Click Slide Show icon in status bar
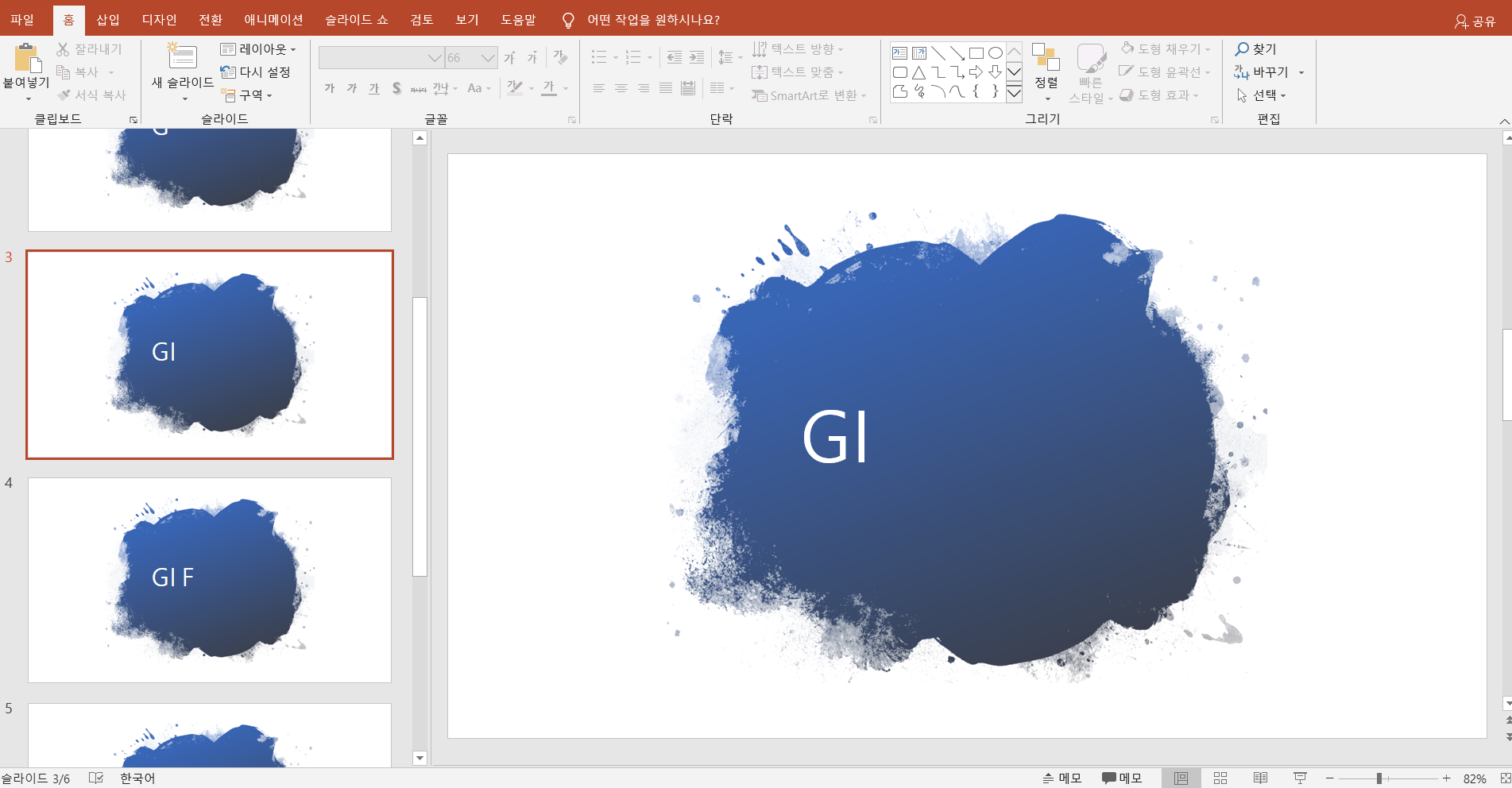1512x788 pixels. pyautogui.click(x=1300, y=778)
